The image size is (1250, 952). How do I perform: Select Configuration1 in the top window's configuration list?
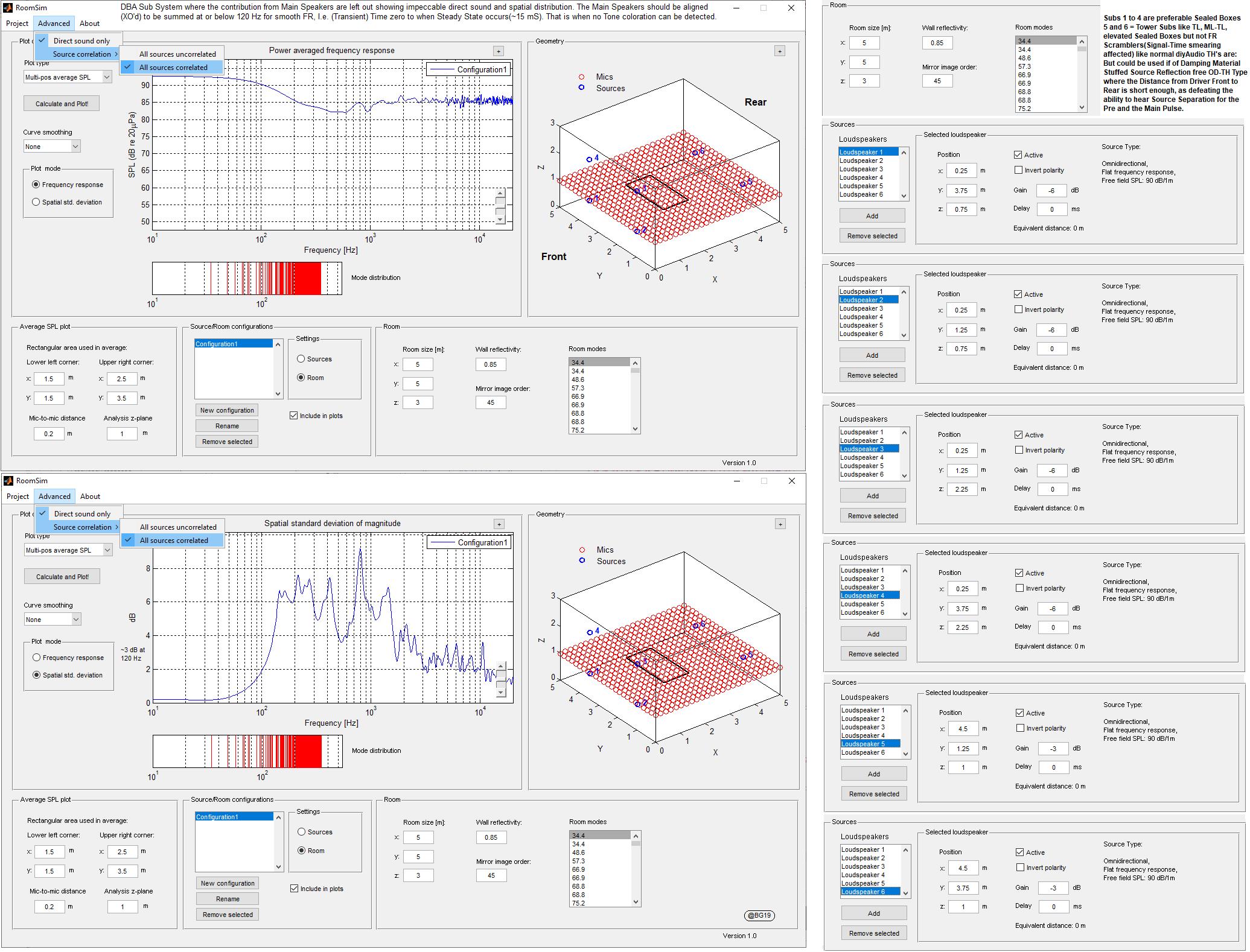click(x=234, y=344)
